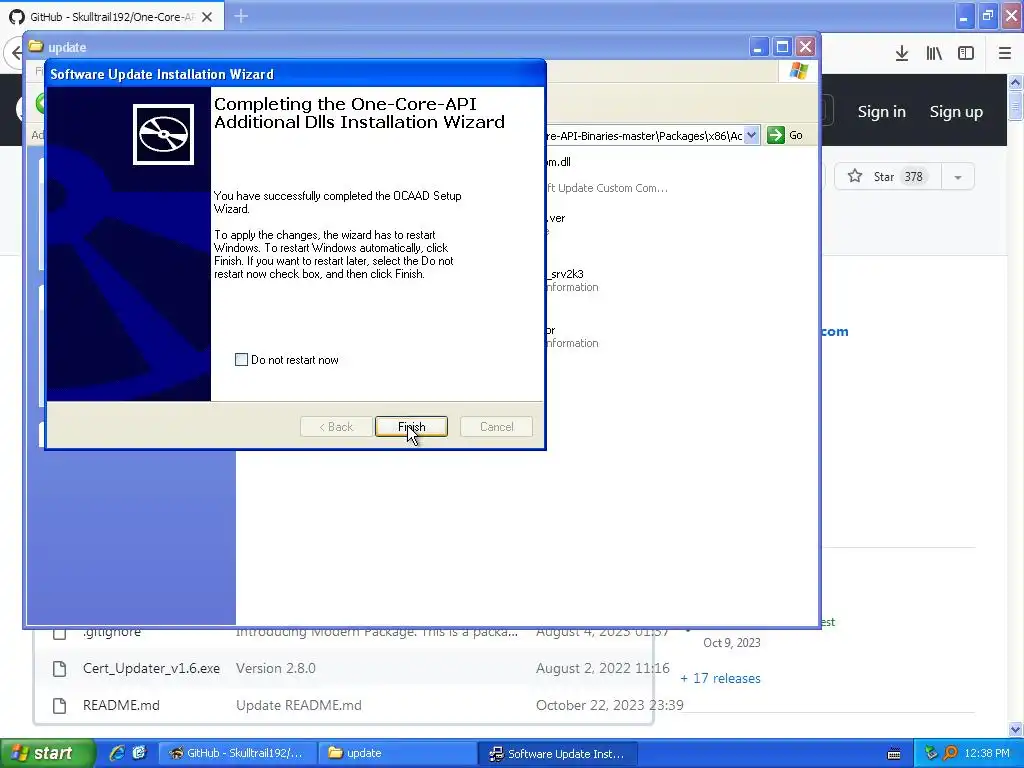Viewport: 1024px width, 768px height.
Task: Click the Windows flag logo in update window
Action: (x=798, y=71)
